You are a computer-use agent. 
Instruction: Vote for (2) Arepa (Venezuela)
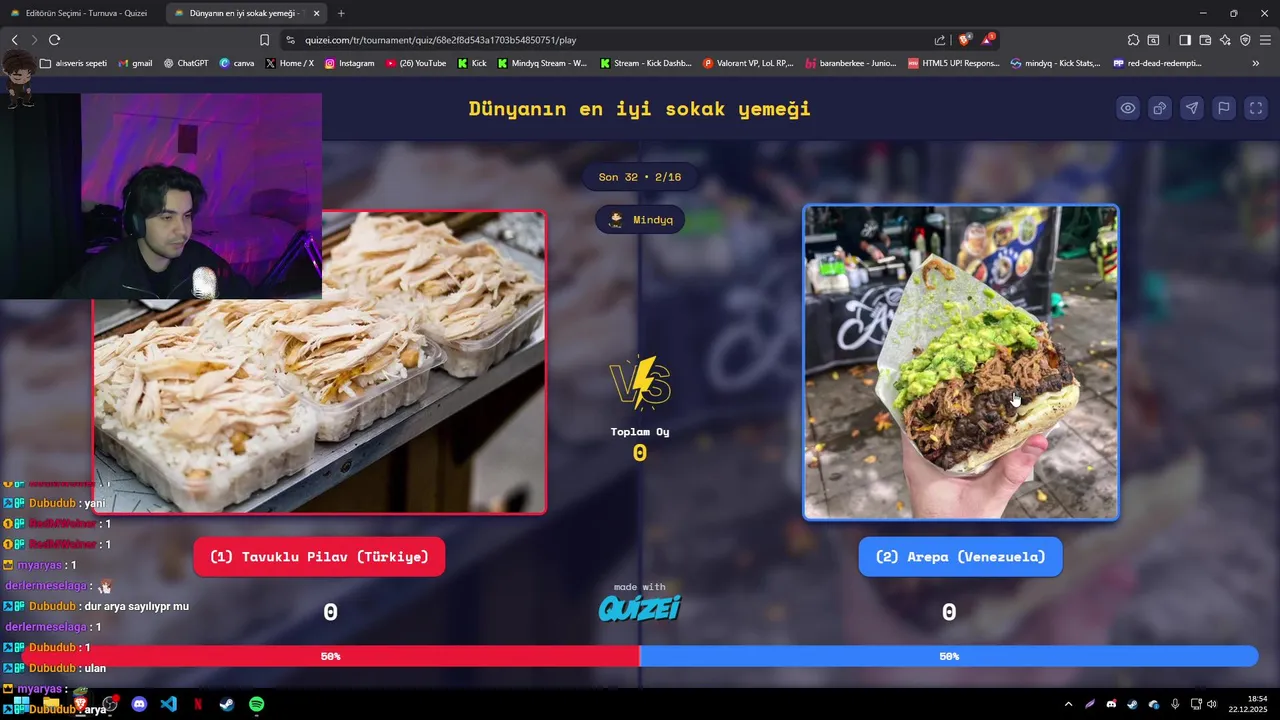point(960,557)
